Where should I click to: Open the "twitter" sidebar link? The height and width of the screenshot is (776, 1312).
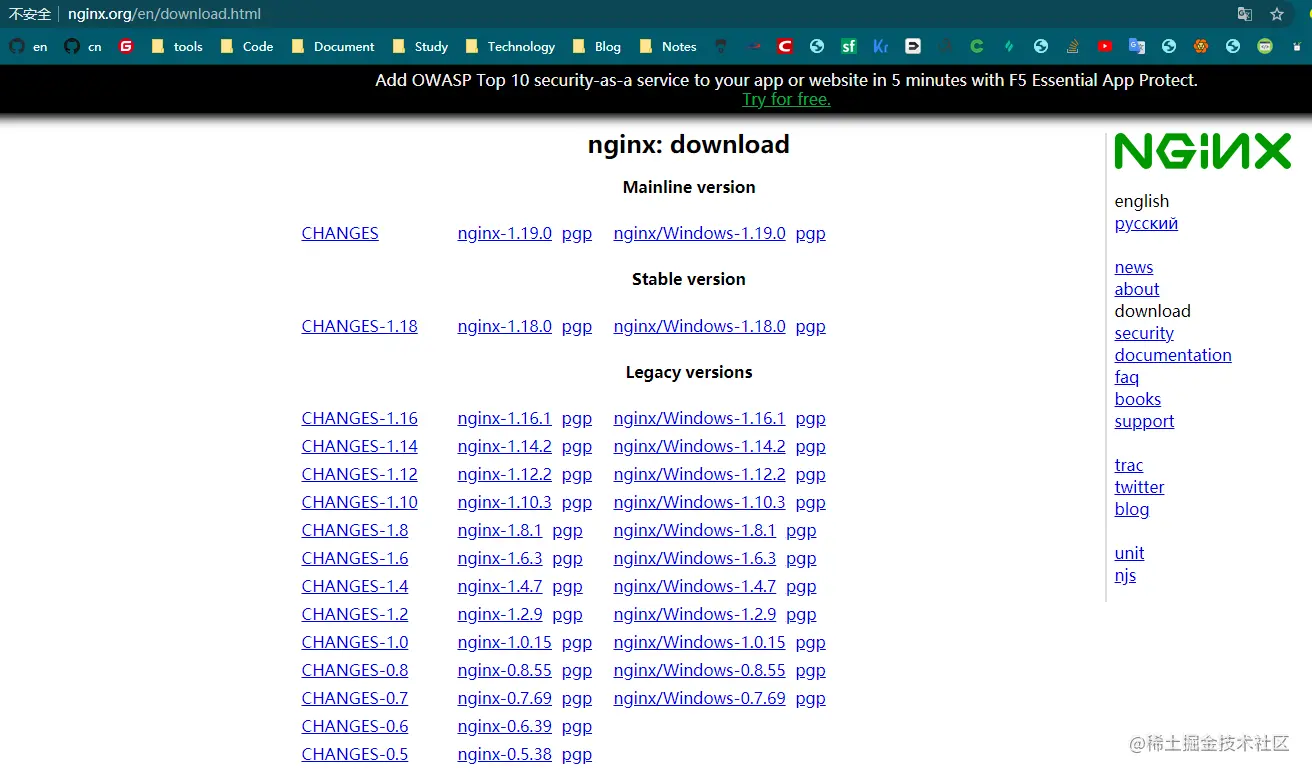click(x=1140, y=487)
